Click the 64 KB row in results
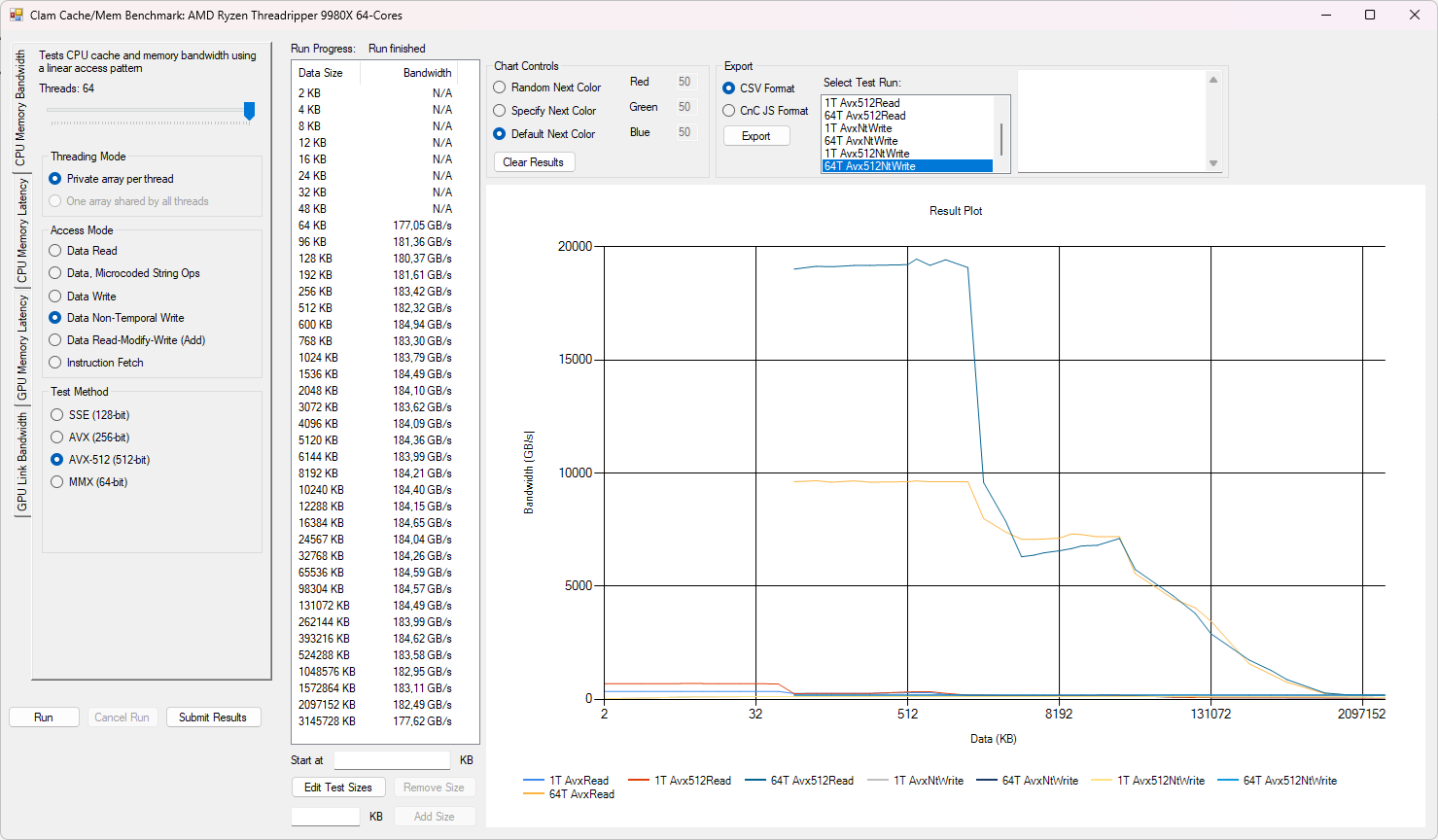Viewport: 1438px width, 840px height. [x=375, y=226]
